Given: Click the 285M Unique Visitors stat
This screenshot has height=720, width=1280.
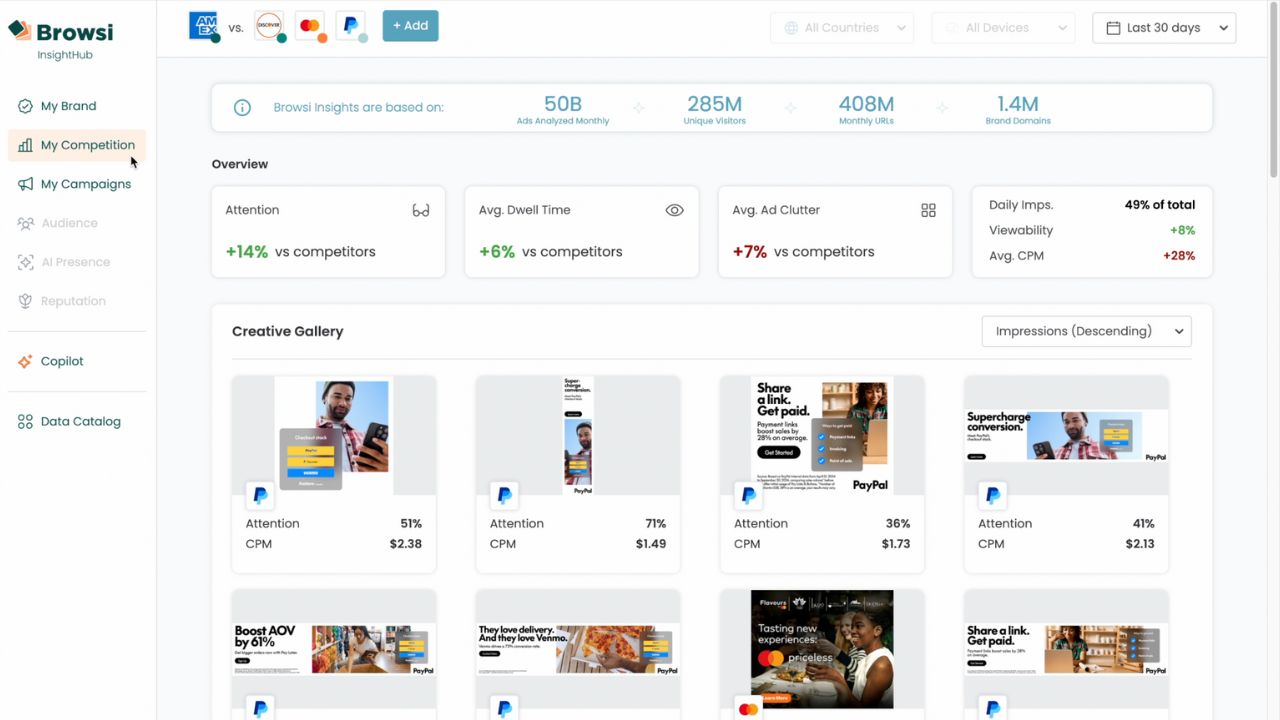Looking at the screenshot, I should (714, 109).
